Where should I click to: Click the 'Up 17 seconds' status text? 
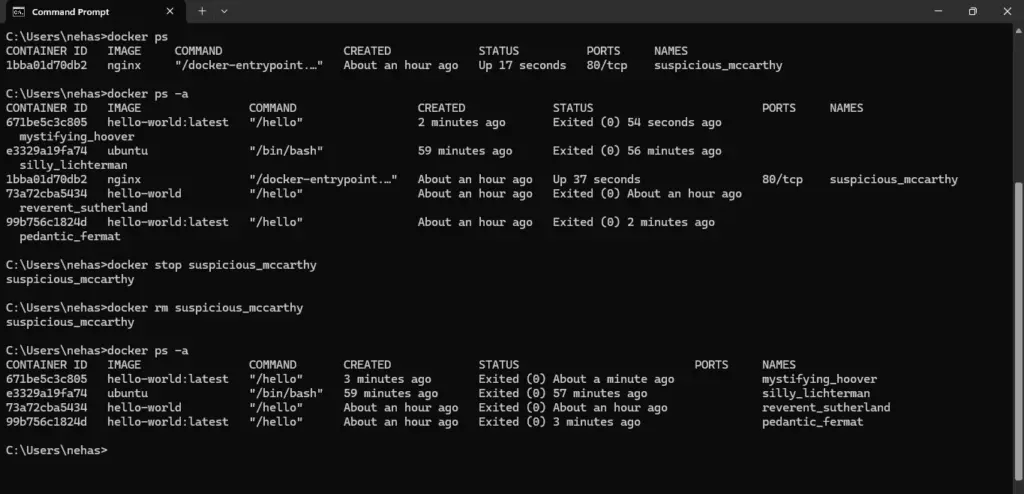521,65
